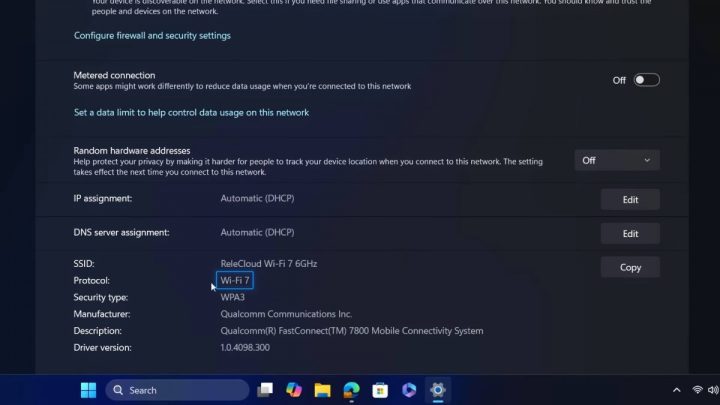Select the SSID value ReleCloud Wi-Fi 7 6GHz
This screenshot has width=720, height=405.
pos(269,264)
